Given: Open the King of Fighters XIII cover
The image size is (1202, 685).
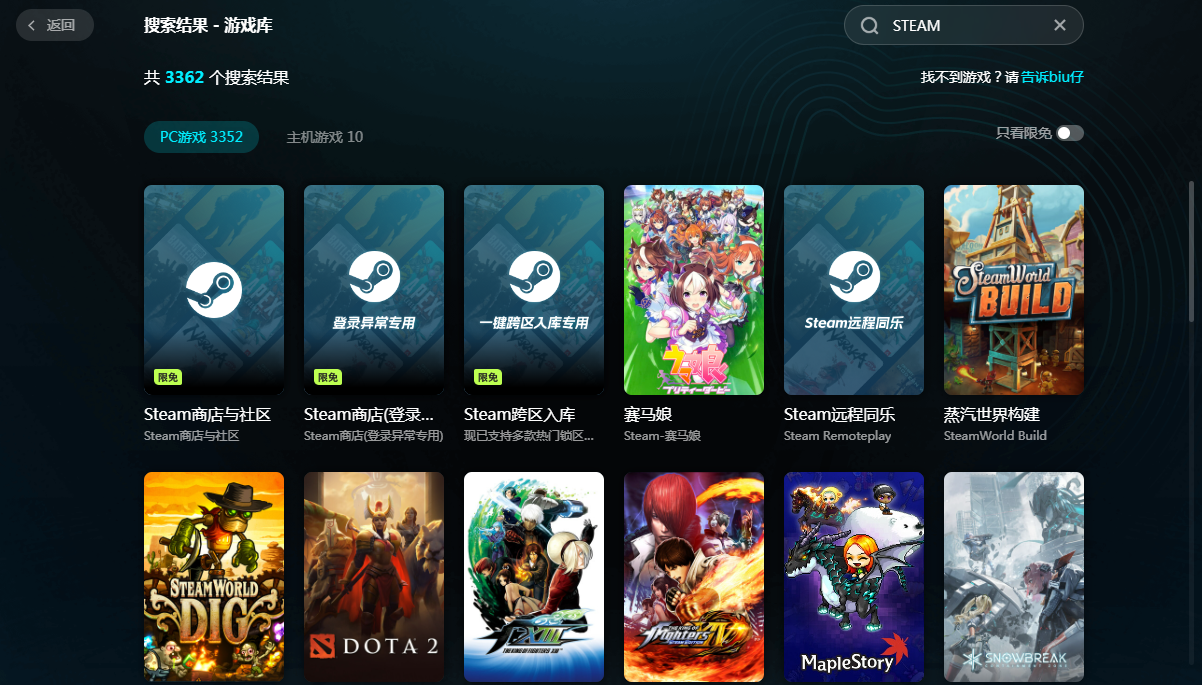Looking at the screenshot, I should coord(534,577).
